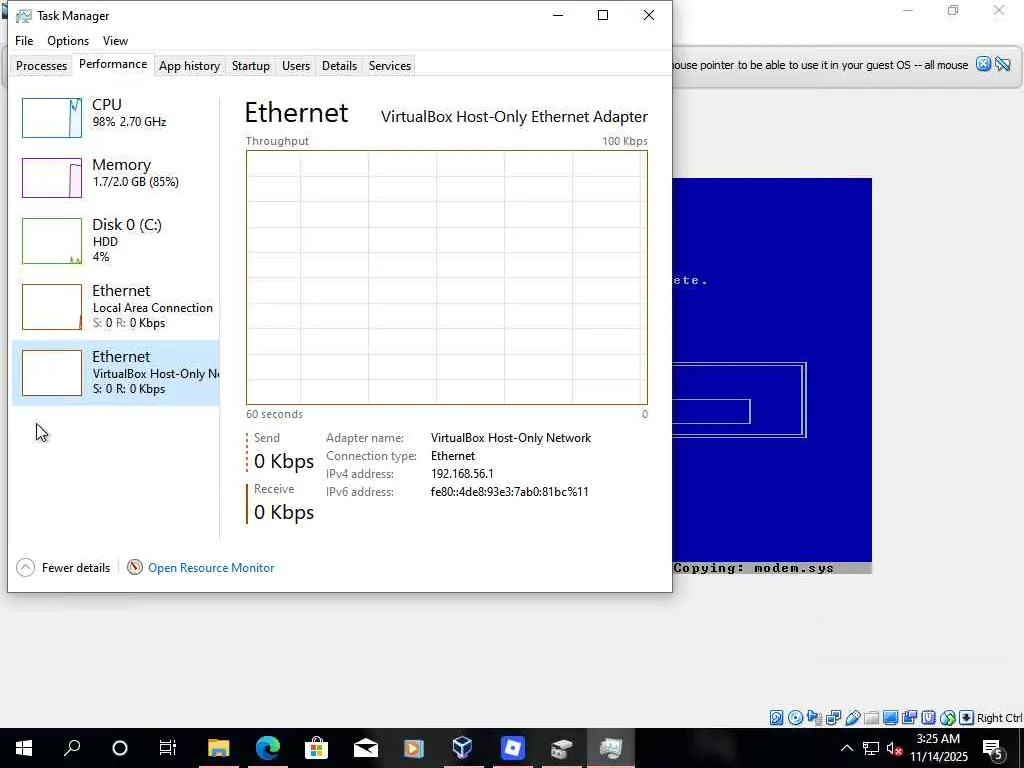Open Microsoft Store from the taskbar
Screen dimensions: 1024x768
click(x=317, y=748)
